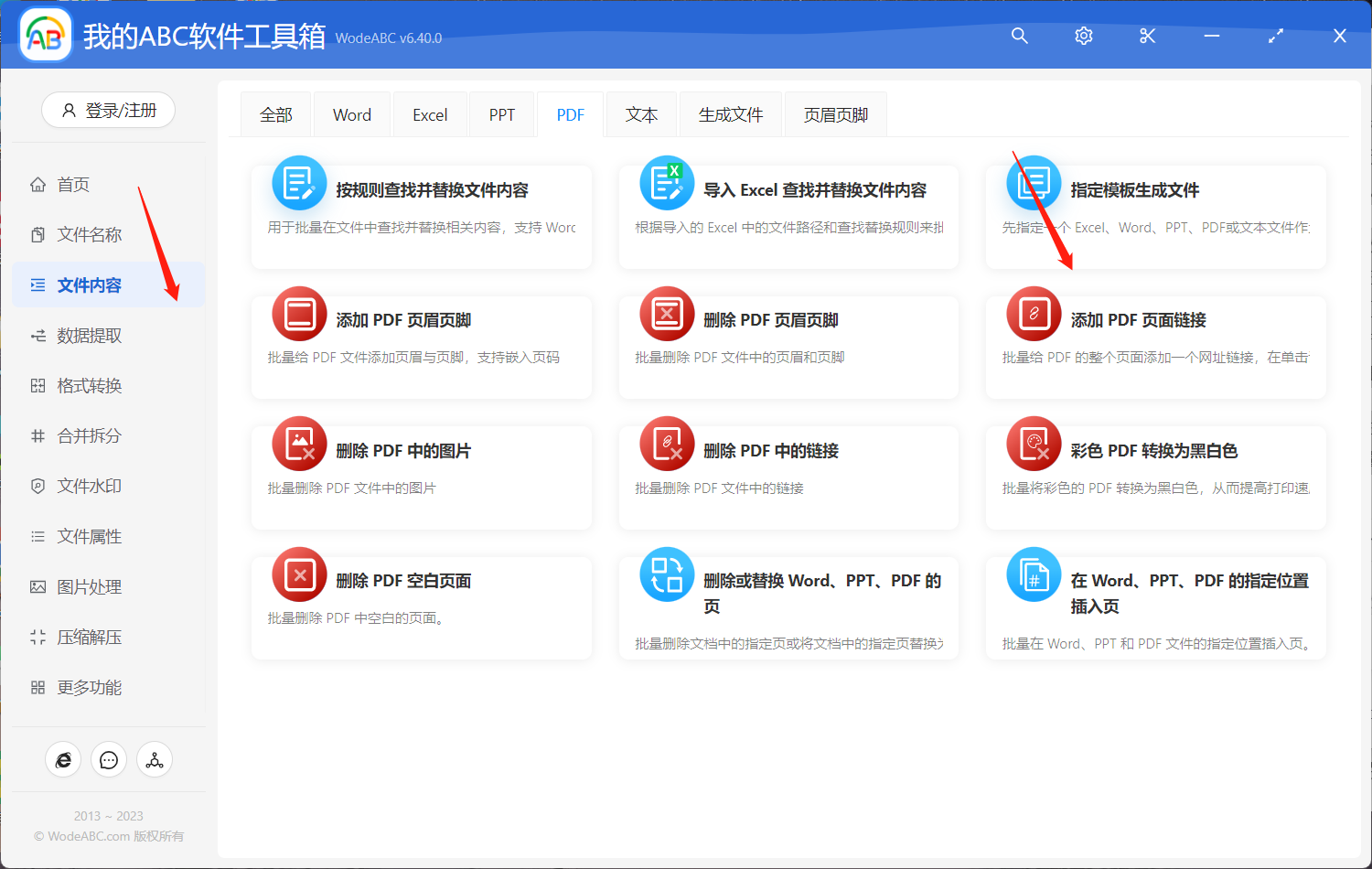The width and height of the screenshot is (1372, 869).
Task: Click the 导入 Excel 查找并替换 icon
Action: (666, 183)
